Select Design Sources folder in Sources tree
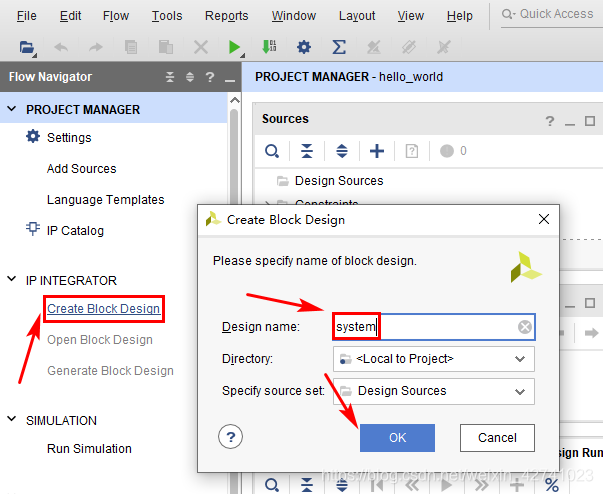The width and height of the screenshot is (603, 494). click(339, 181)
